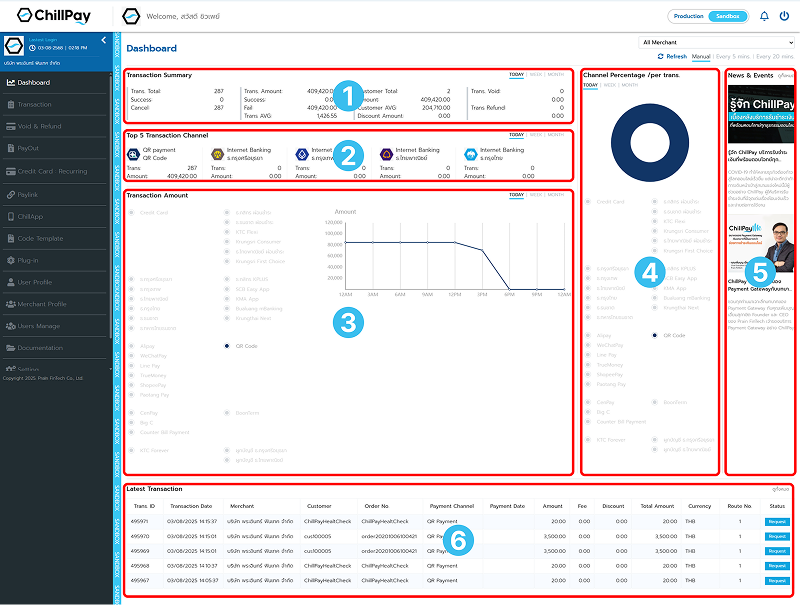Open Void & Refund in the sidebar

(x=39, y=126)
